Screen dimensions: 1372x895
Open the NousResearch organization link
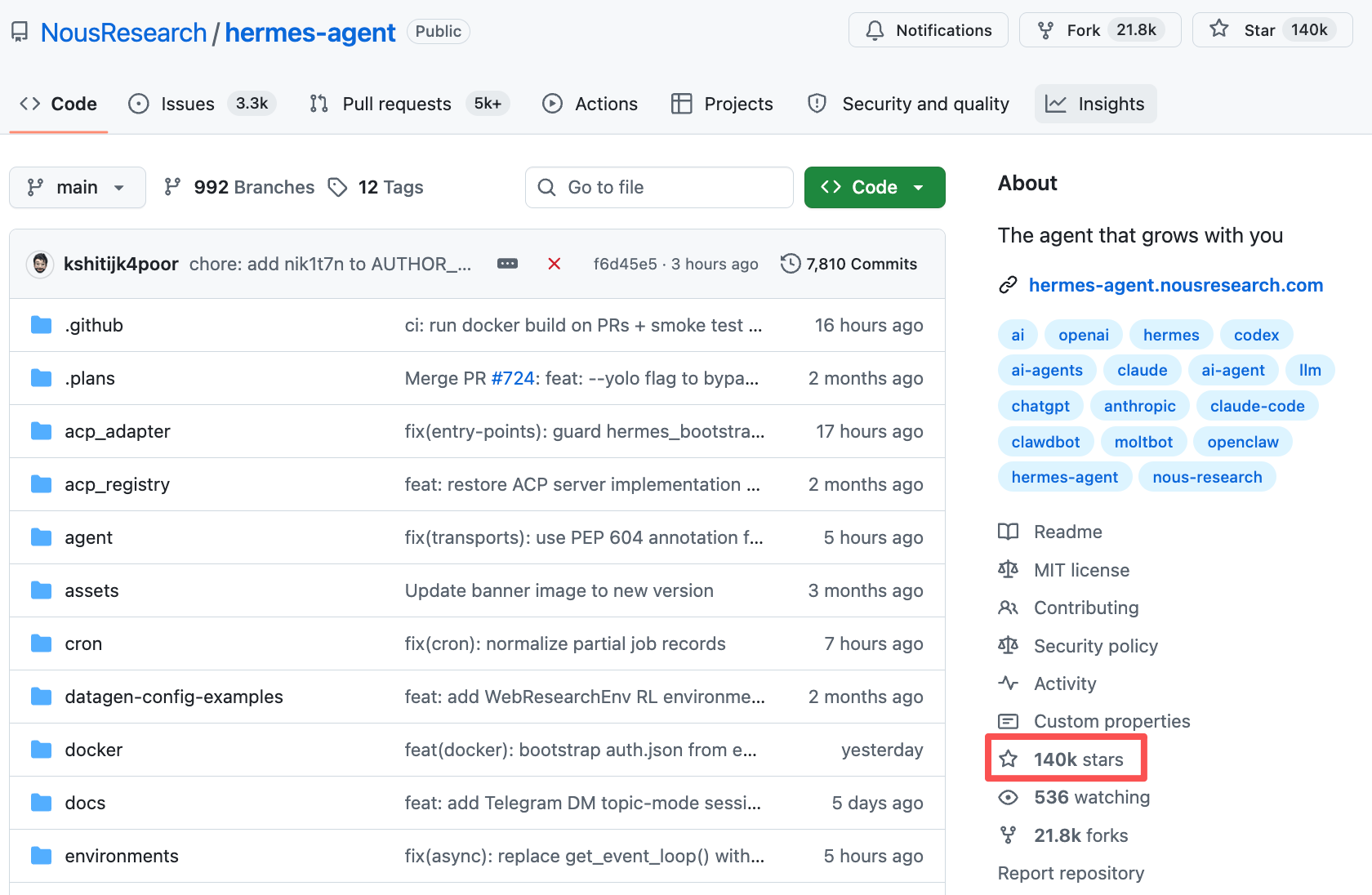click(123, 33)
